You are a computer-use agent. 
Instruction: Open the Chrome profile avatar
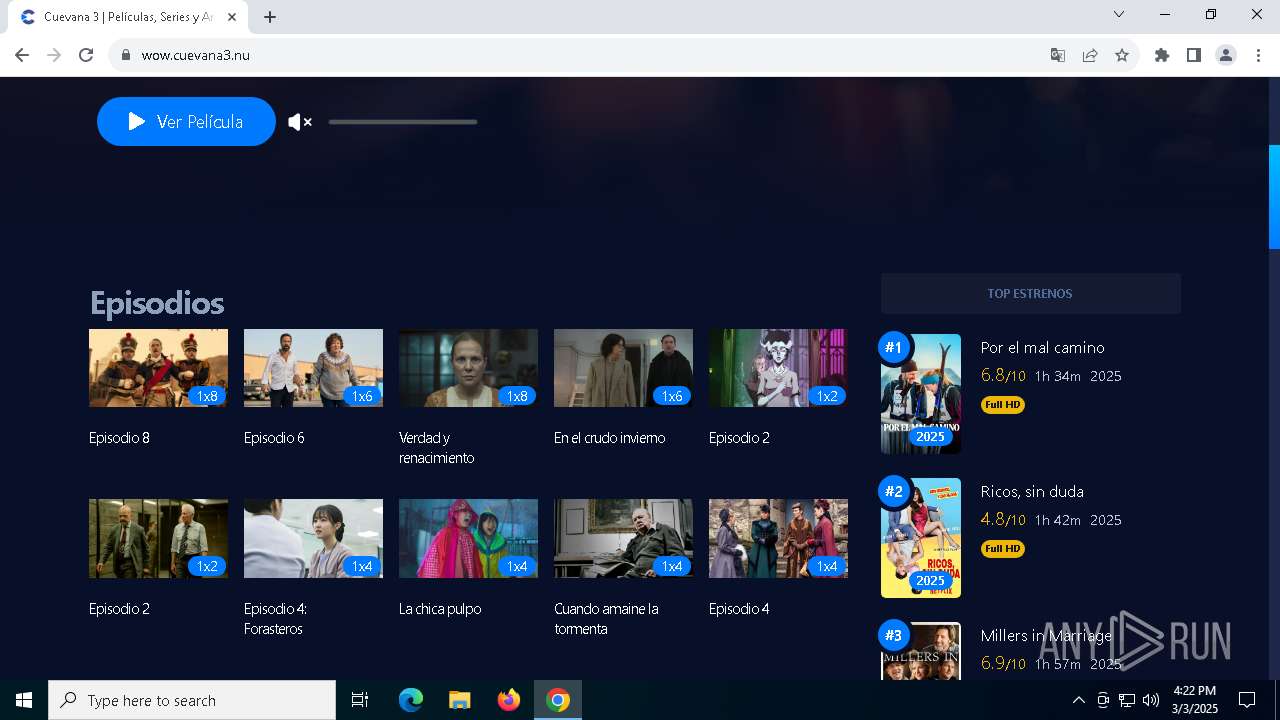1226,55
